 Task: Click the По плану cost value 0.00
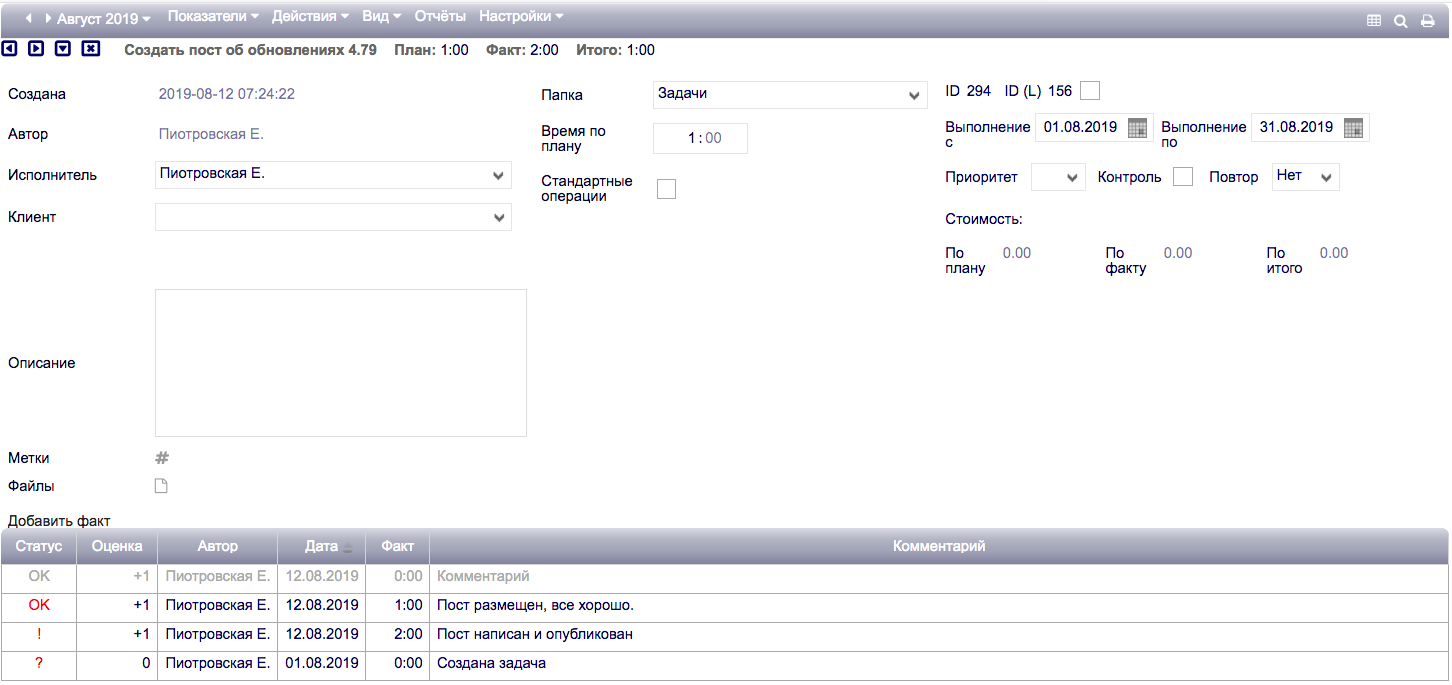click(x=1017, y=253)
